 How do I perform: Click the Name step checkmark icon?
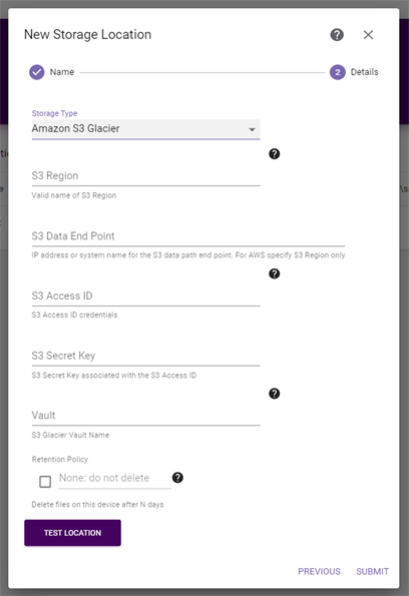[x=37, y=72]
